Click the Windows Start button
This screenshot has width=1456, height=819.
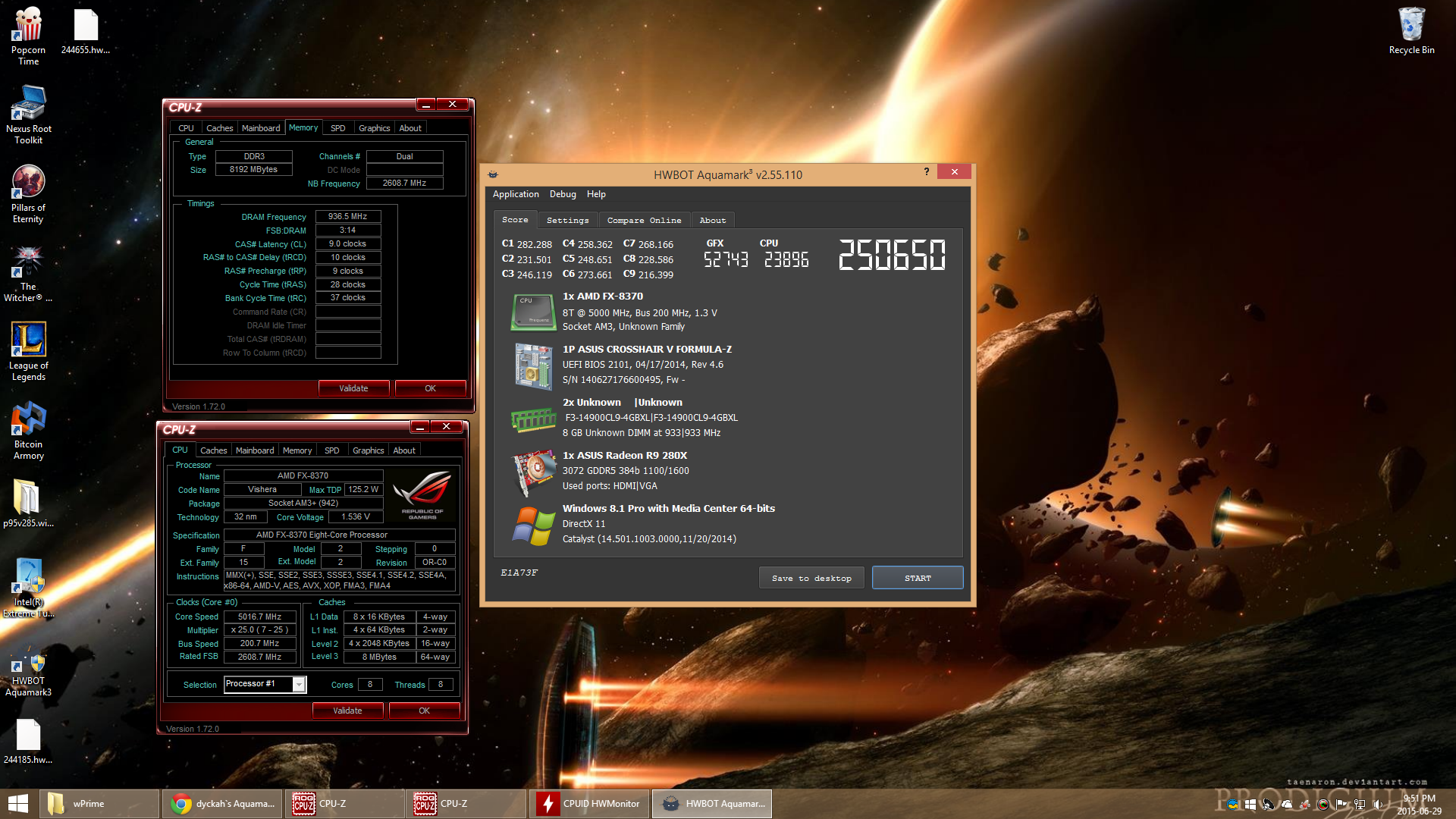point(18,804)
